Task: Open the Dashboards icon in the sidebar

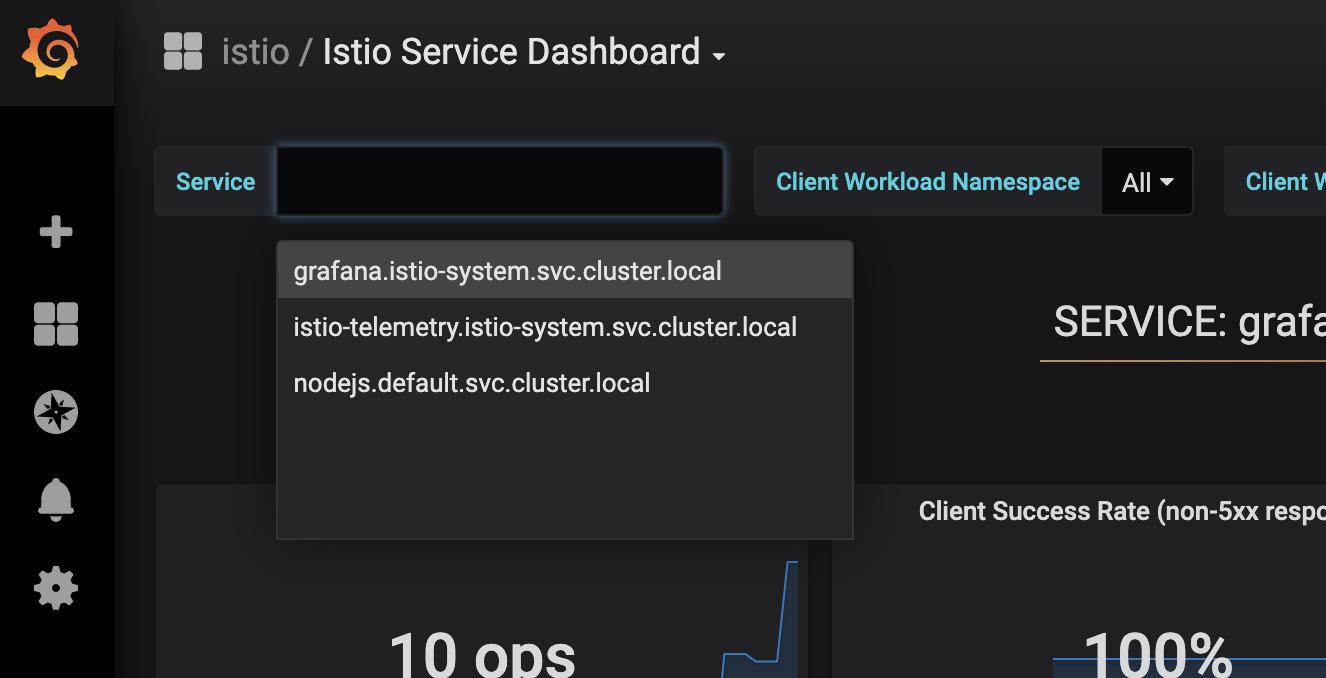Action: [55, 322]
